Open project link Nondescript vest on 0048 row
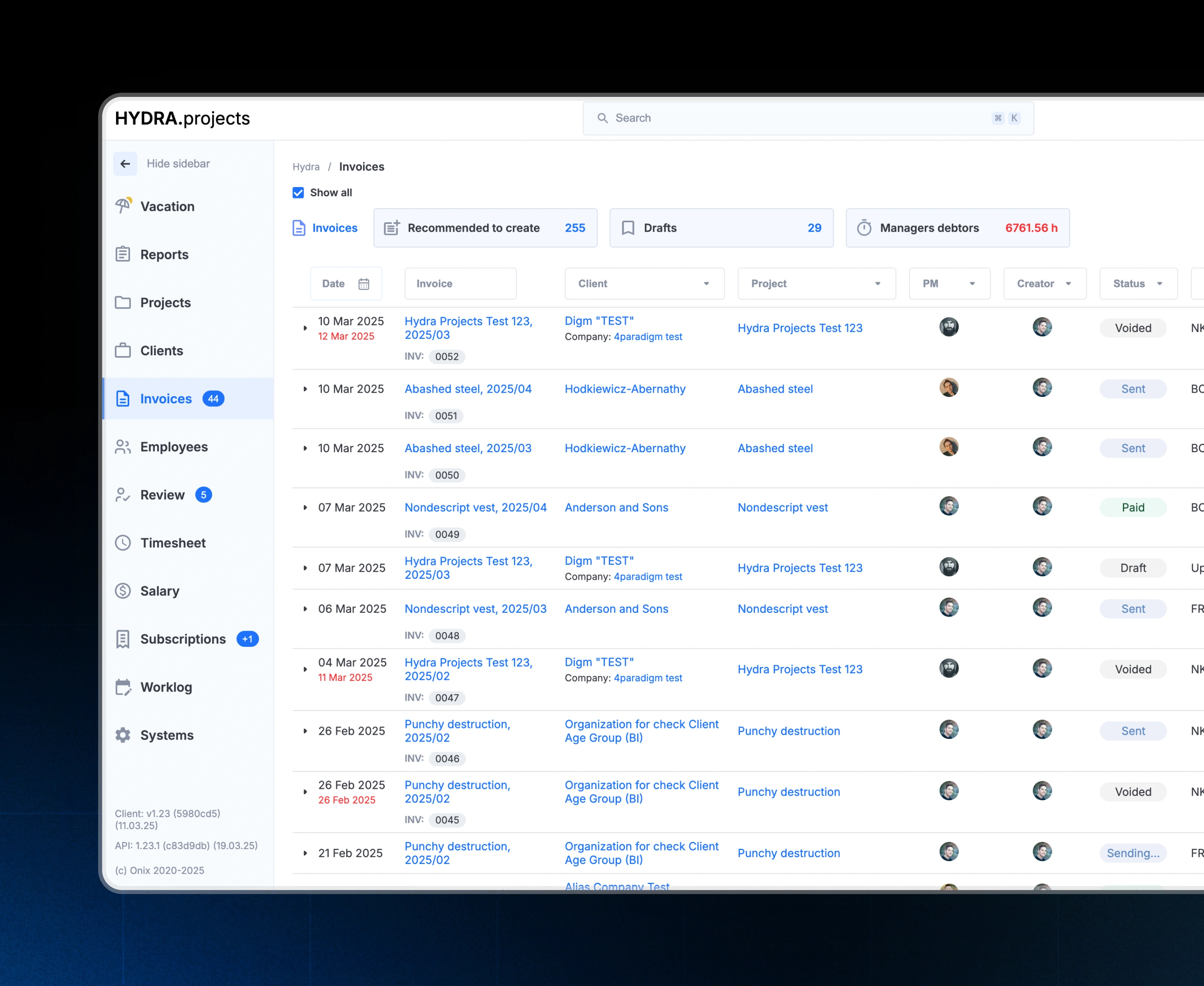Screen dimensions: 1204x986 point(782,609)
